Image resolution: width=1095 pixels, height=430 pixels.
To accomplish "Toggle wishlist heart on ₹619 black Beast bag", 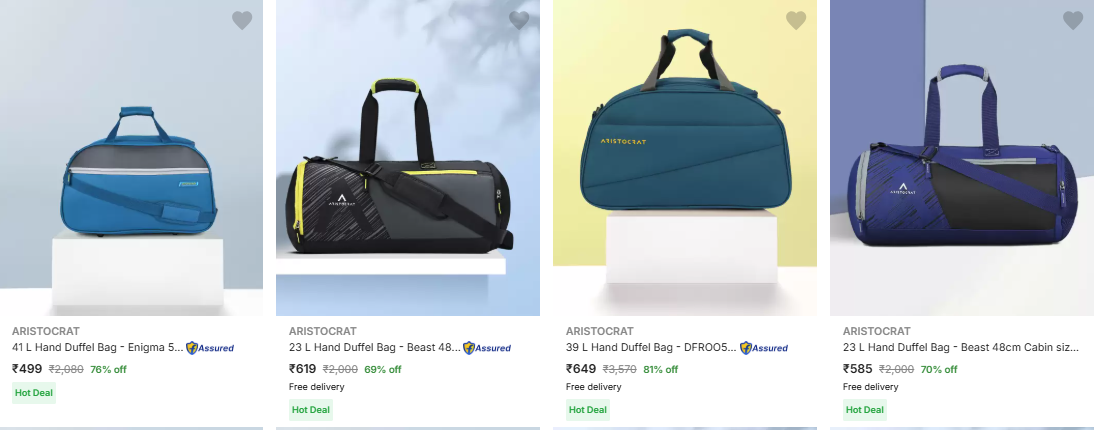I will 519,20.
